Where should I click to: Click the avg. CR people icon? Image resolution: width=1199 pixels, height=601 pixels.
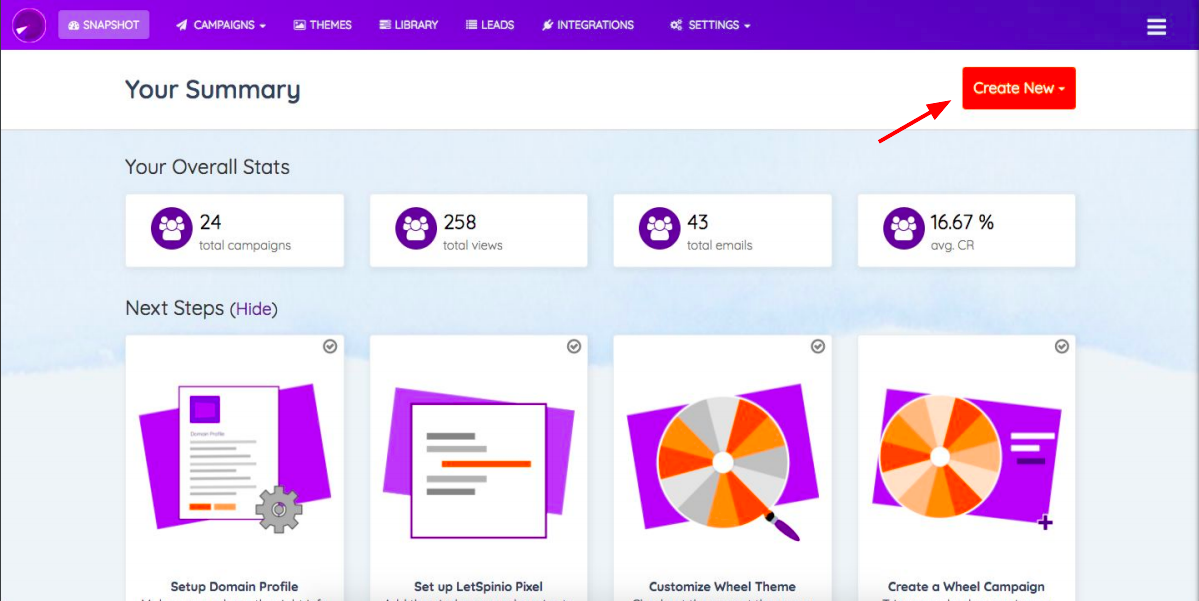coord(904,229)
